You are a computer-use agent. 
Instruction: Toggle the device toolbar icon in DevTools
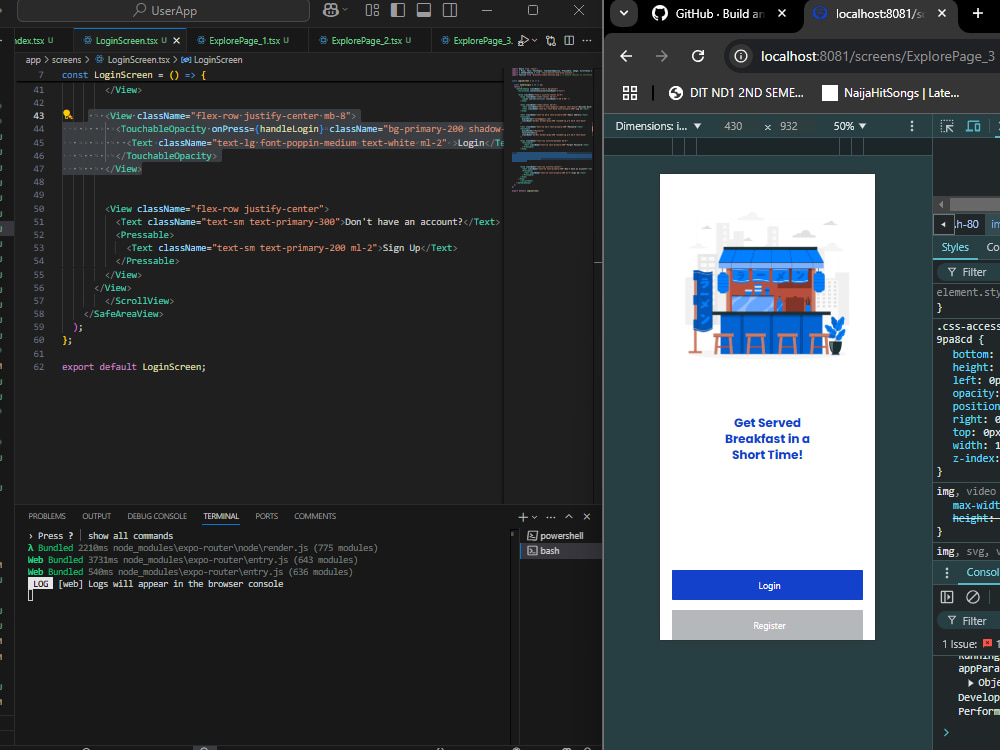point(973,126)
